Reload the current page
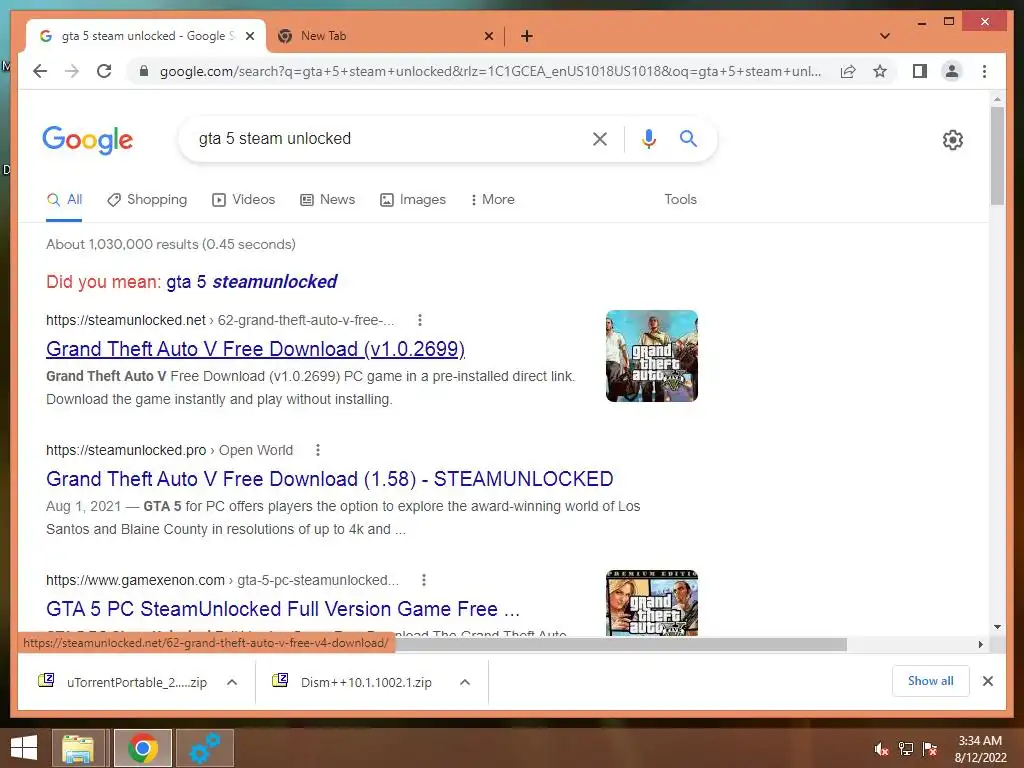 tap(104, 71)
